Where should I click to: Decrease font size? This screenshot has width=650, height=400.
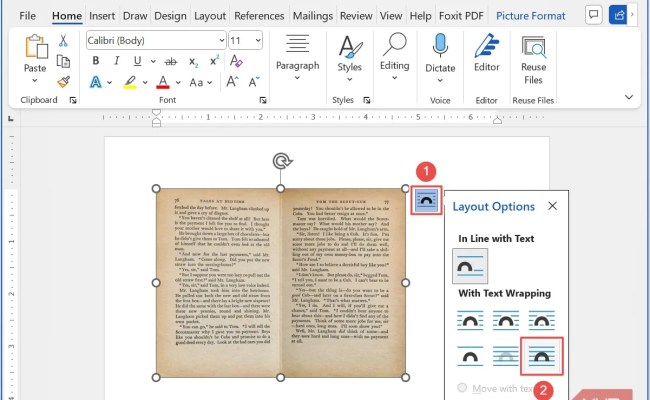[254, 82]
